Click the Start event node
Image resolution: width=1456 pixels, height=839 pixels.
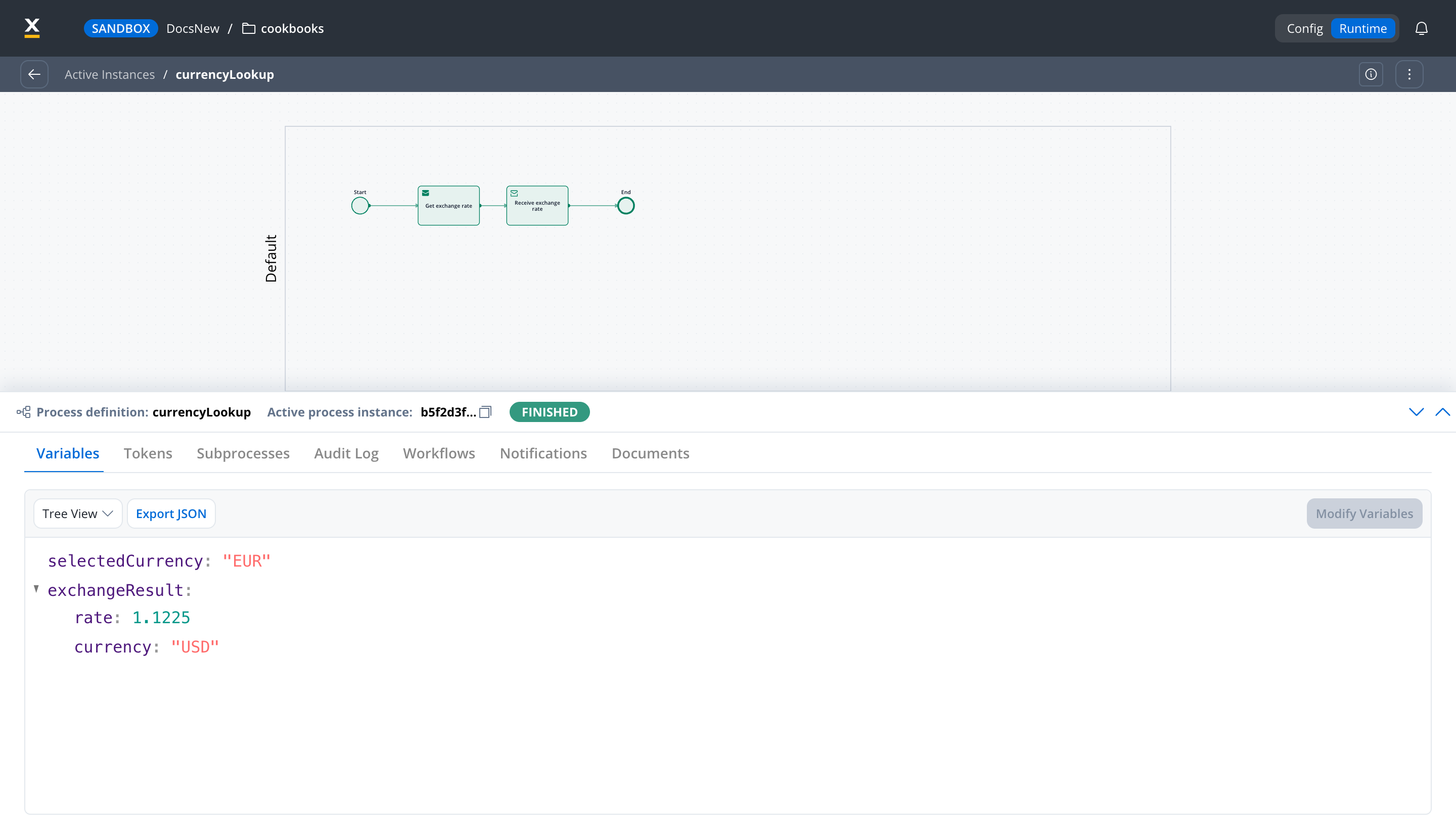coord(360,206)
